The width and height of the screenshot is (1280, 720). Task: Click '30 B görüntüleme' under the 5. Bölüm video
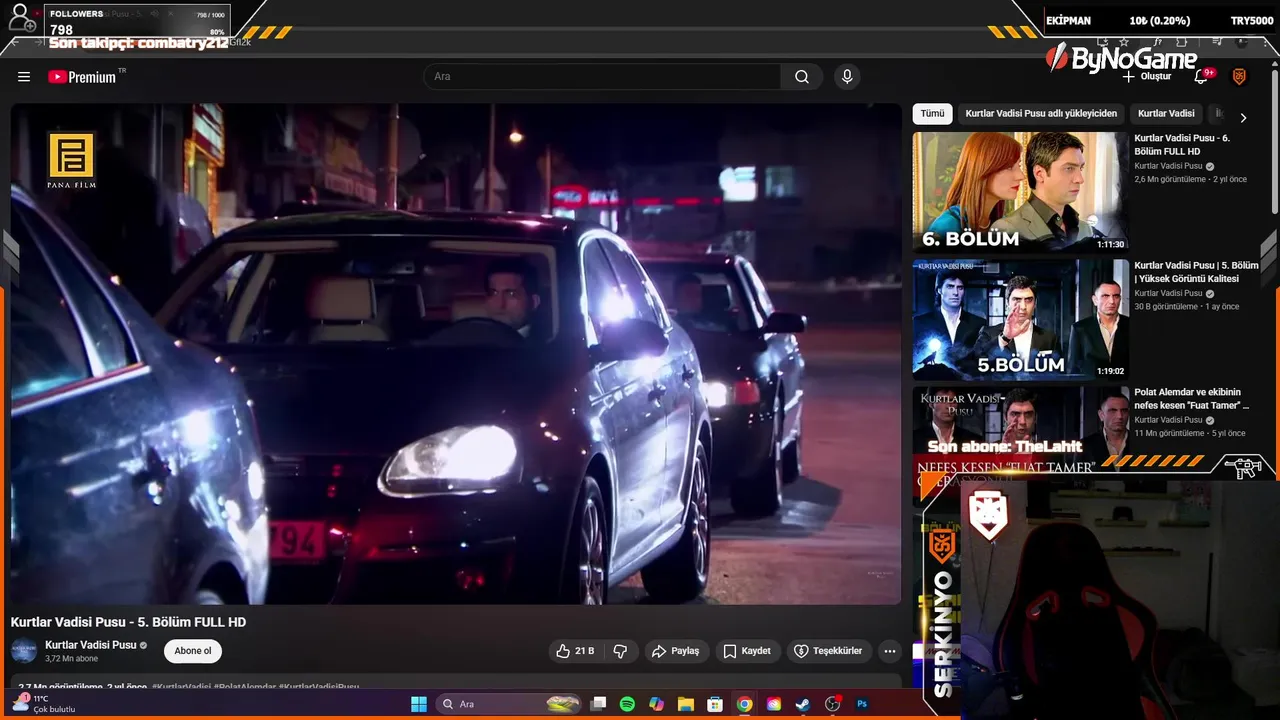1166,307
